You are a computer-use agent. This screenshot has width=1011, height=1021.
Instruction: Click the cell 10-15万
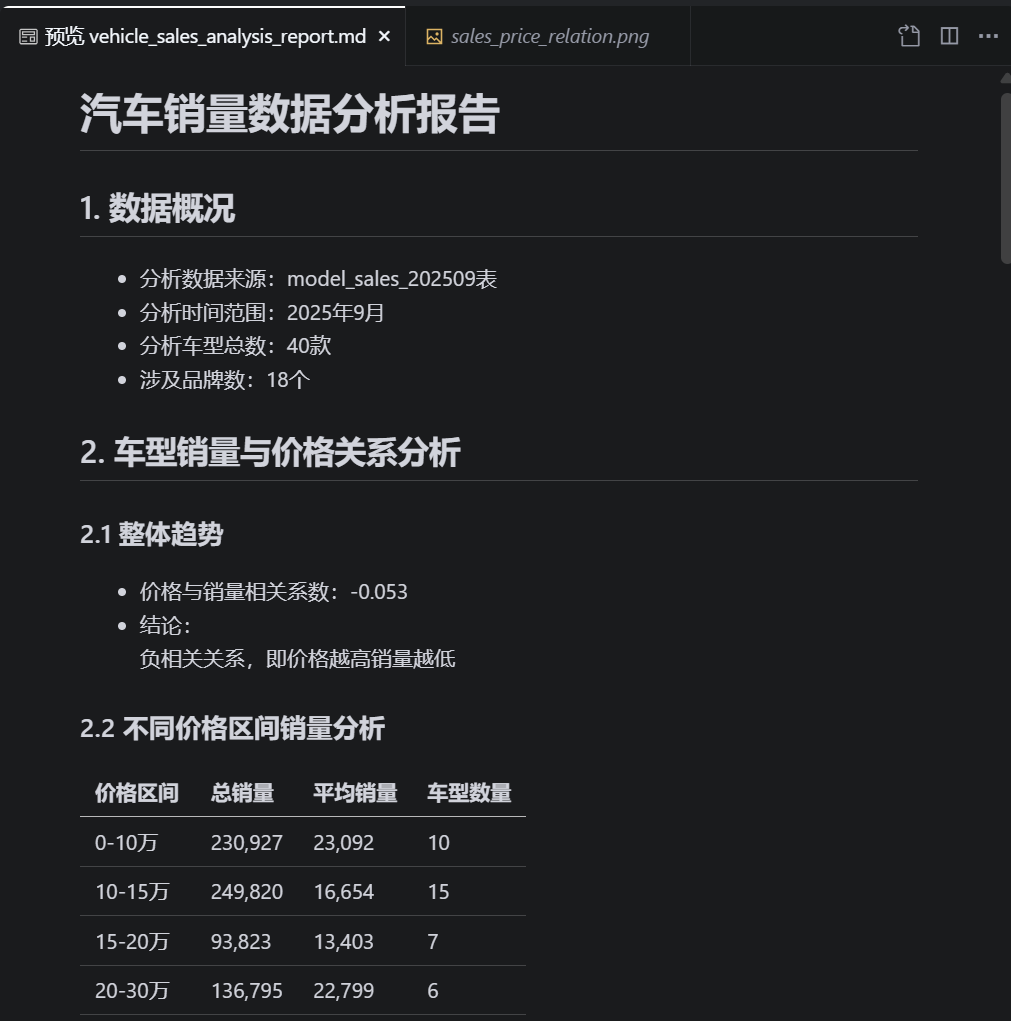coord(132,892)
